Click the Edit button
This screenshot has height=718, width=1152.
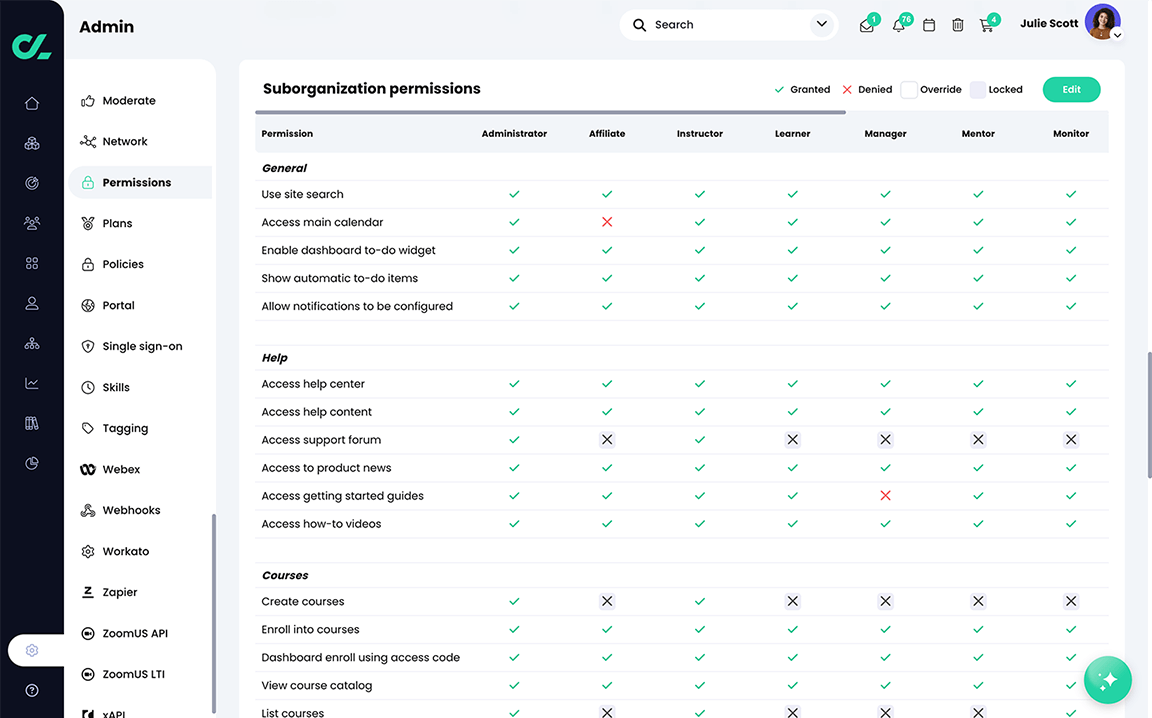click(1071, 89)
